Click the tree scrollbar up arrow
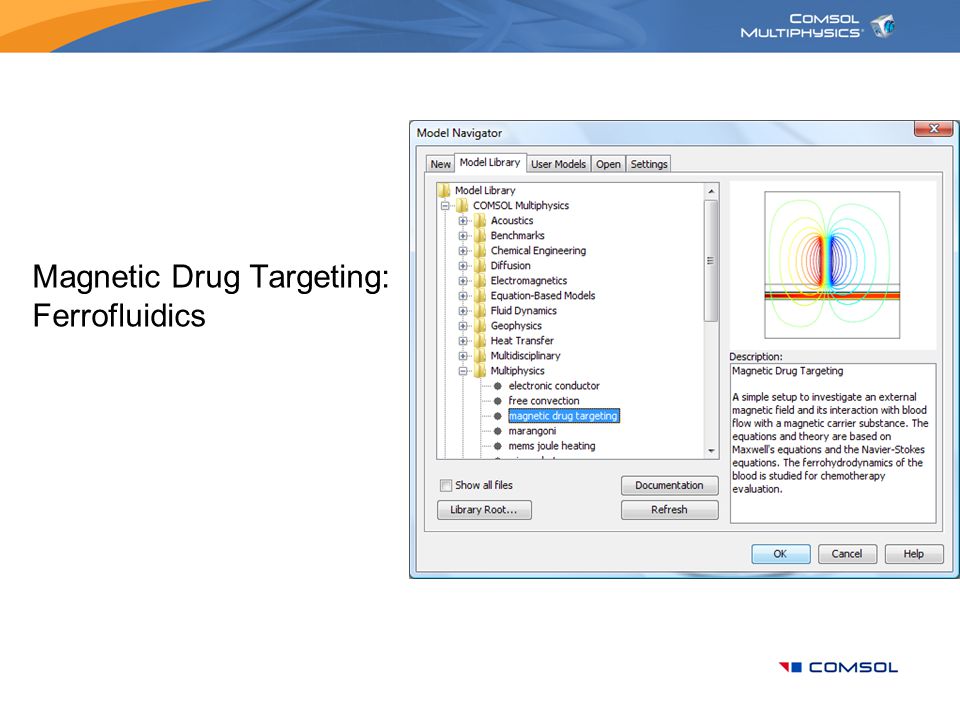The height and width of the screenshot is (720, 960). [711, 192]
